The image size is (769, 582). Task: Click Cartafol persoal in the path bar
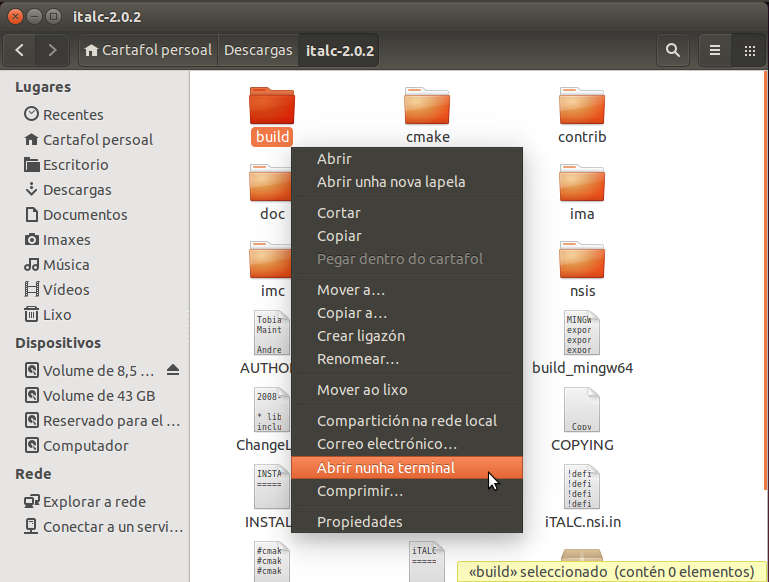pos(148,50)
